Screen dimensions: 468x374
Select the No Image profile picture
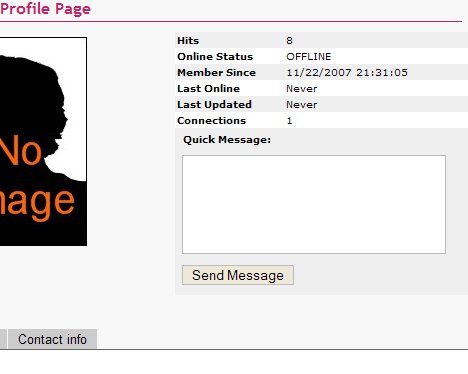click(x=43, y=142)
